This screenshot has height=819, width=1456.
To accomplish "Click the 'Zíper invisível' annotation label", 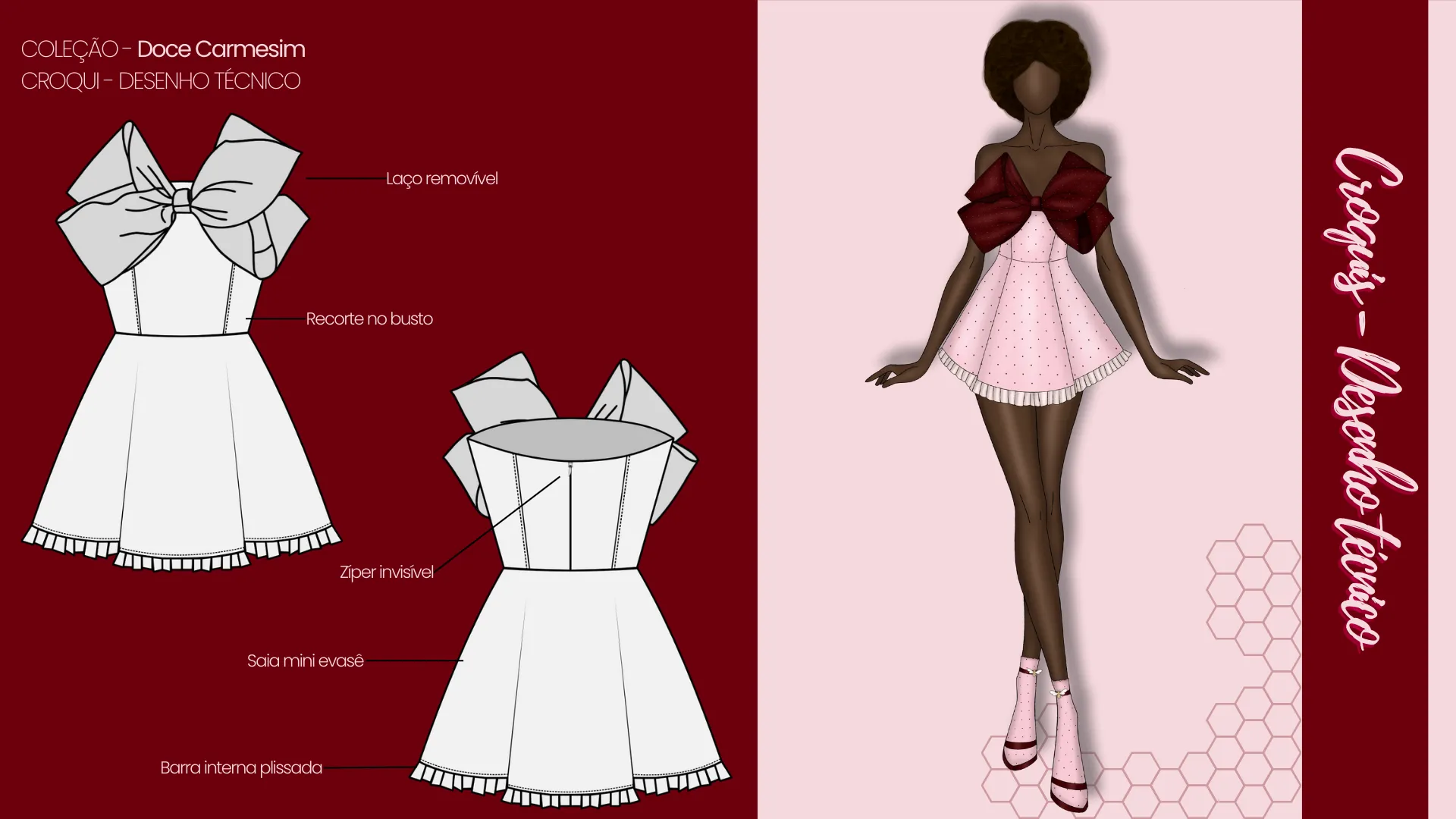I will click(x=387, y=573).
